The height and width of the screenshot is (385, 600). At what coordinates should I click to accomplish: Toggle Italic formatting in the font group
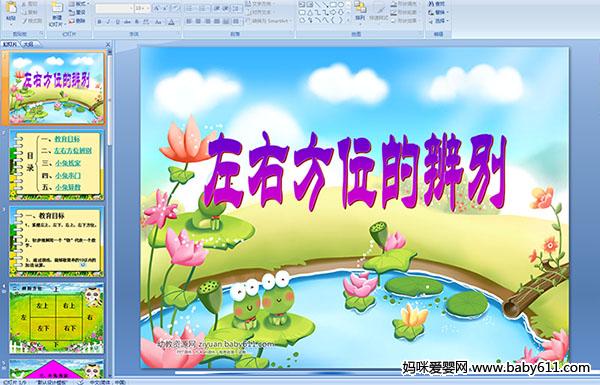pyautogui.click(x=108, y=22)
